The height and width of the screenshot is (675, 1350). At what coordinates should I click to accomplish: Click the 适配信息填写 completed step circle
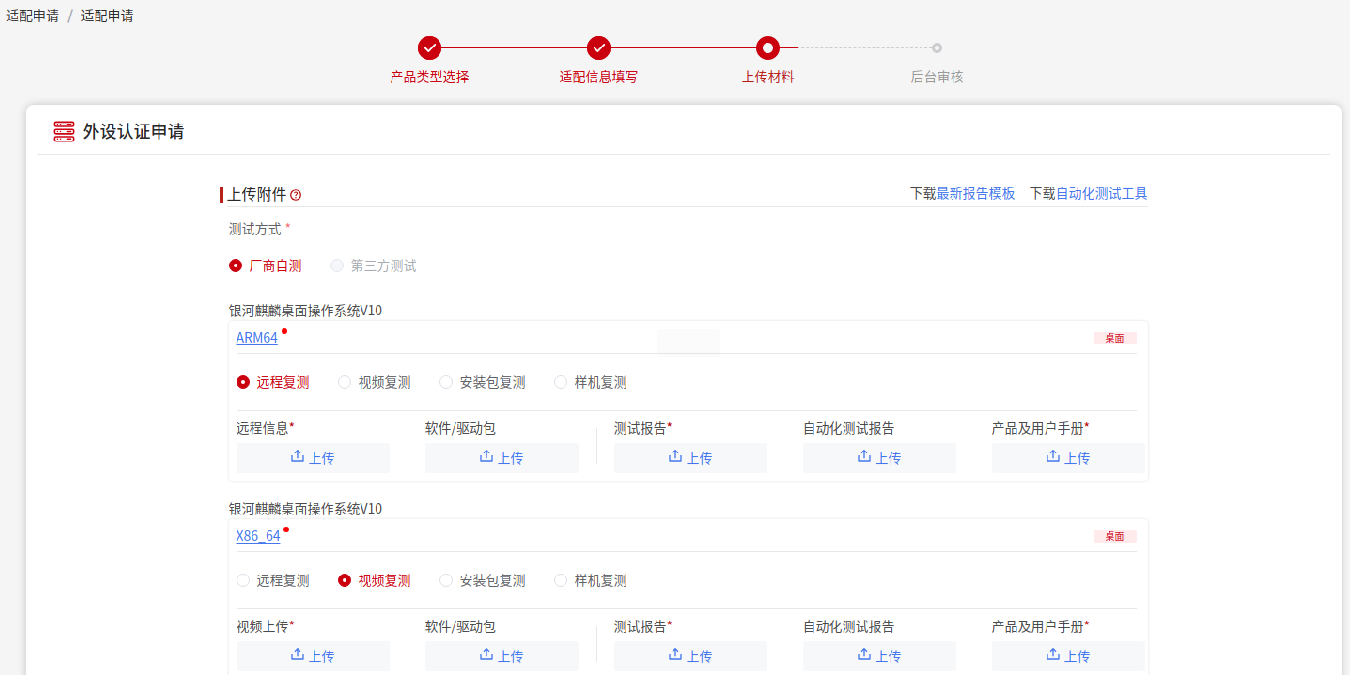point(599,48)
